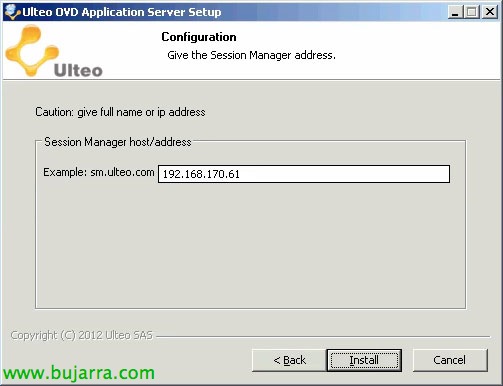Click the 'Configuration' heading text

pyautogui.click(x=199, y=37)
